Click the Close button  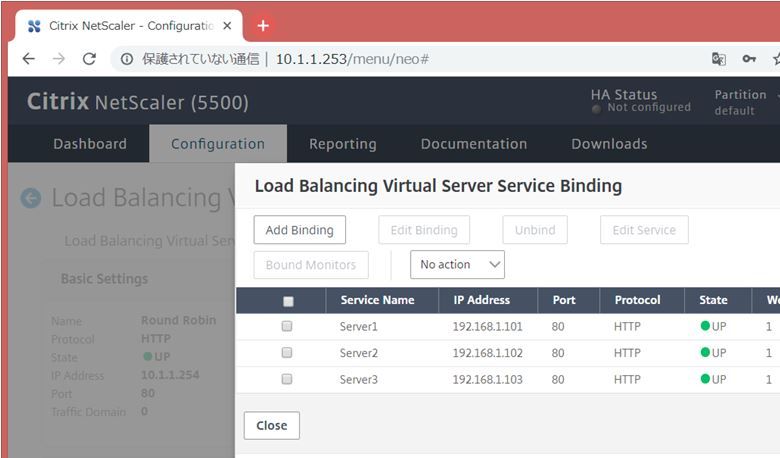[x=272, y=426]
